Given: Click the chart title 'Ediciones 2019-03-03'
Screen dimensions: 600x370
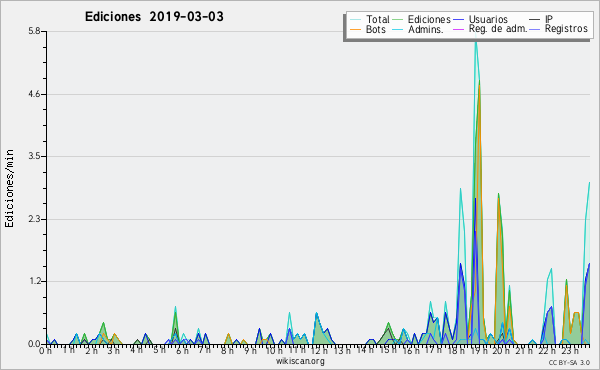Looking at the screenshot, I should click(154, 17).
